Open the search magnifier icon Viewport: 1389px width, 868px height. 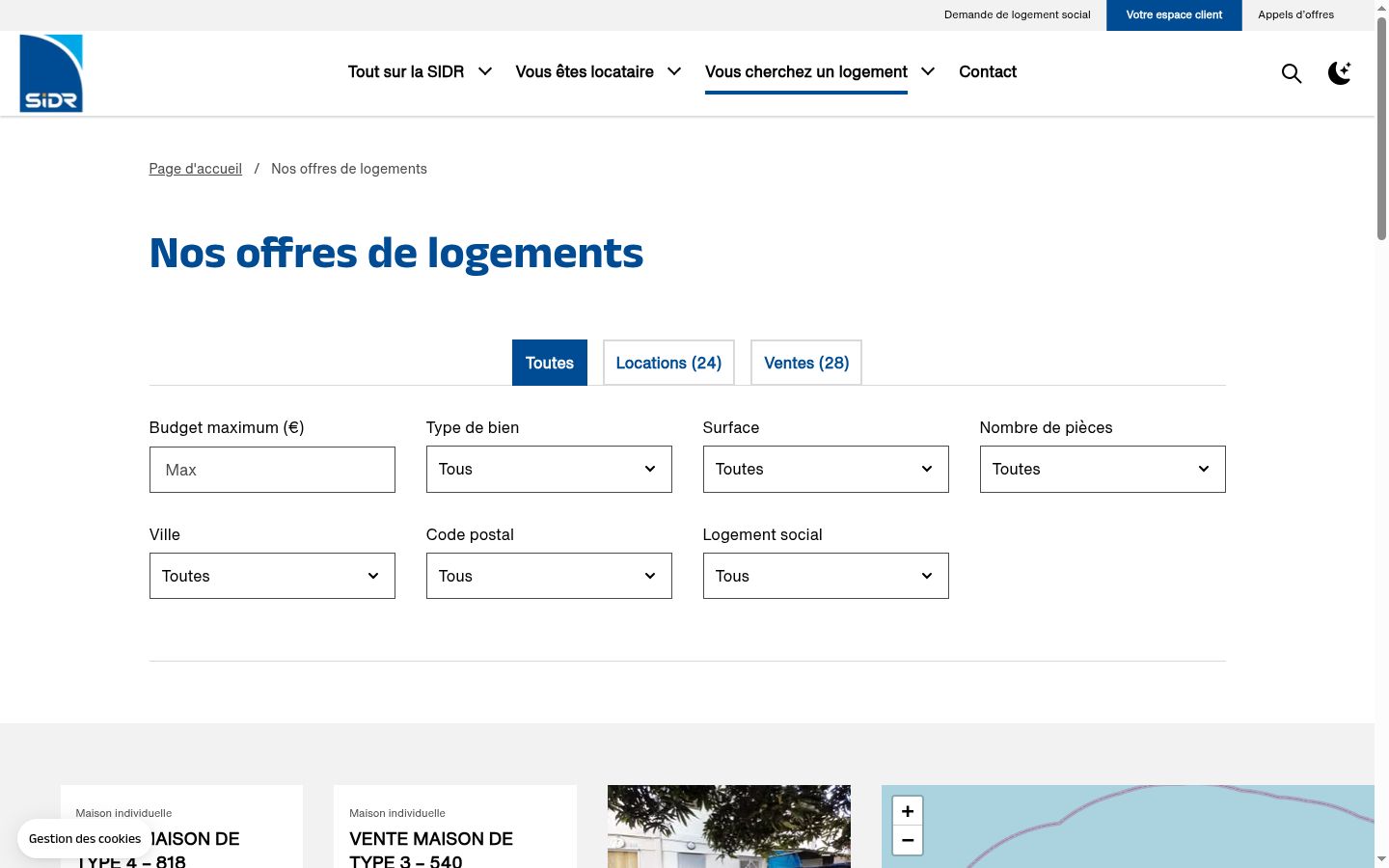1292,73
